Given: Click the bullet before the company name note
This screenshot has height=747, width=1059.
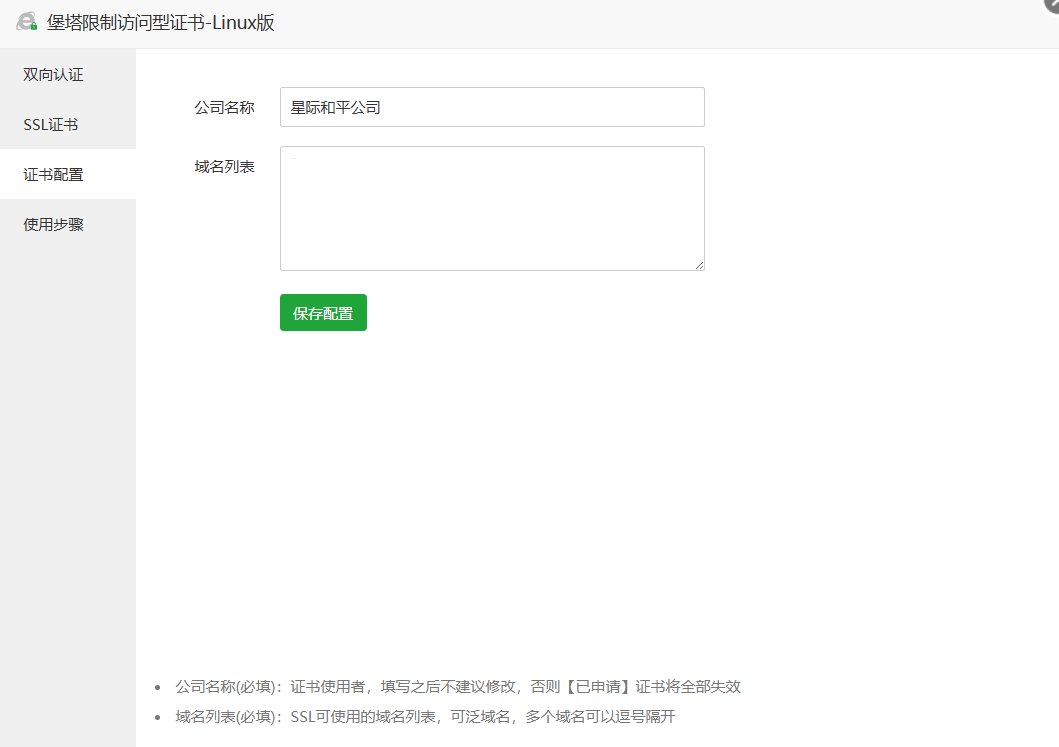Looking at the screenshot, I should point(156,687).
